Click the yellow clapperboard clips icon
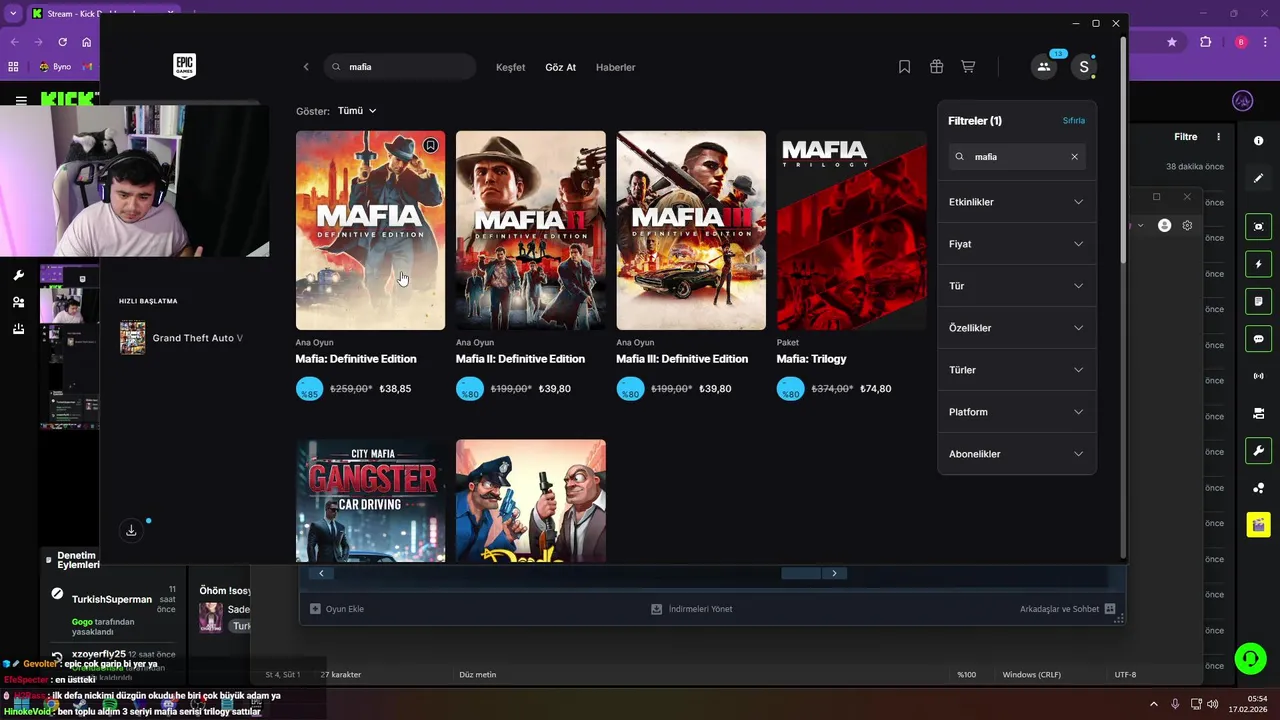This screenshot has width=1280, height=720. 1258,524
